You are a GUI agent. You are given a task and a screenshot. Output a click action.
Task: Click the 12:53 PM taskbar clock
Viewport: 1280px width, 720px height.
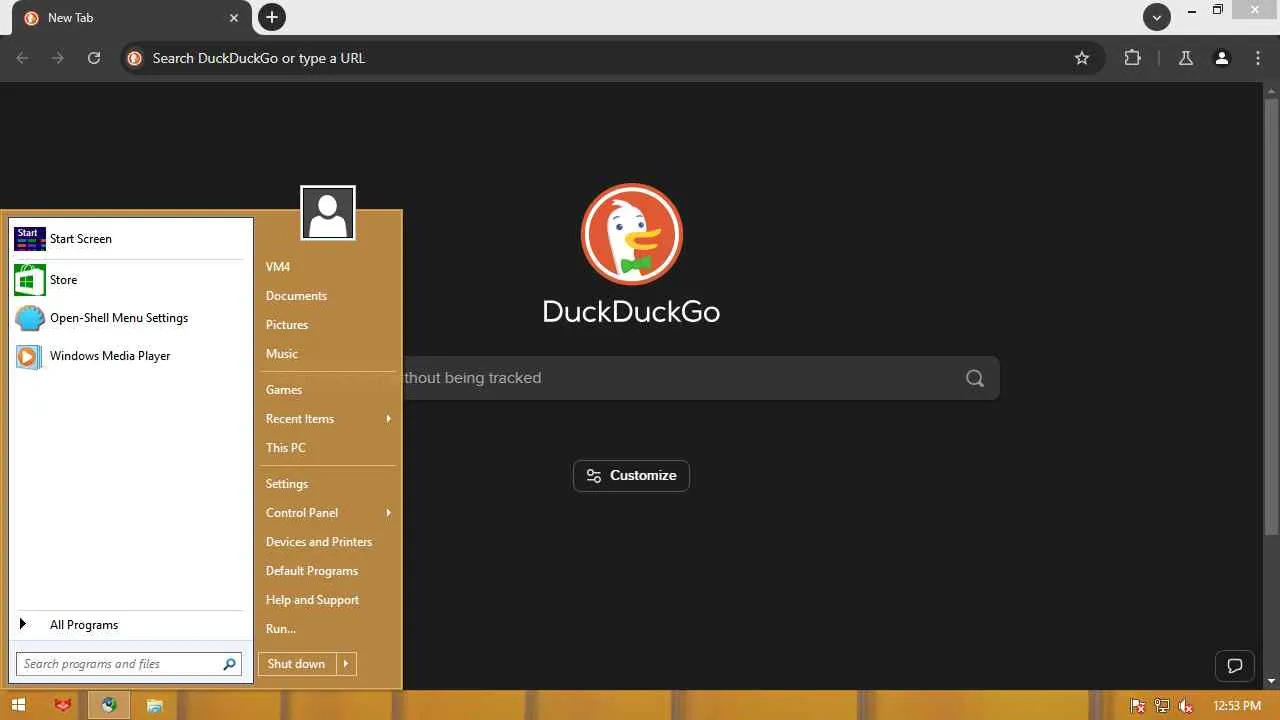(x=1237, y=706)
